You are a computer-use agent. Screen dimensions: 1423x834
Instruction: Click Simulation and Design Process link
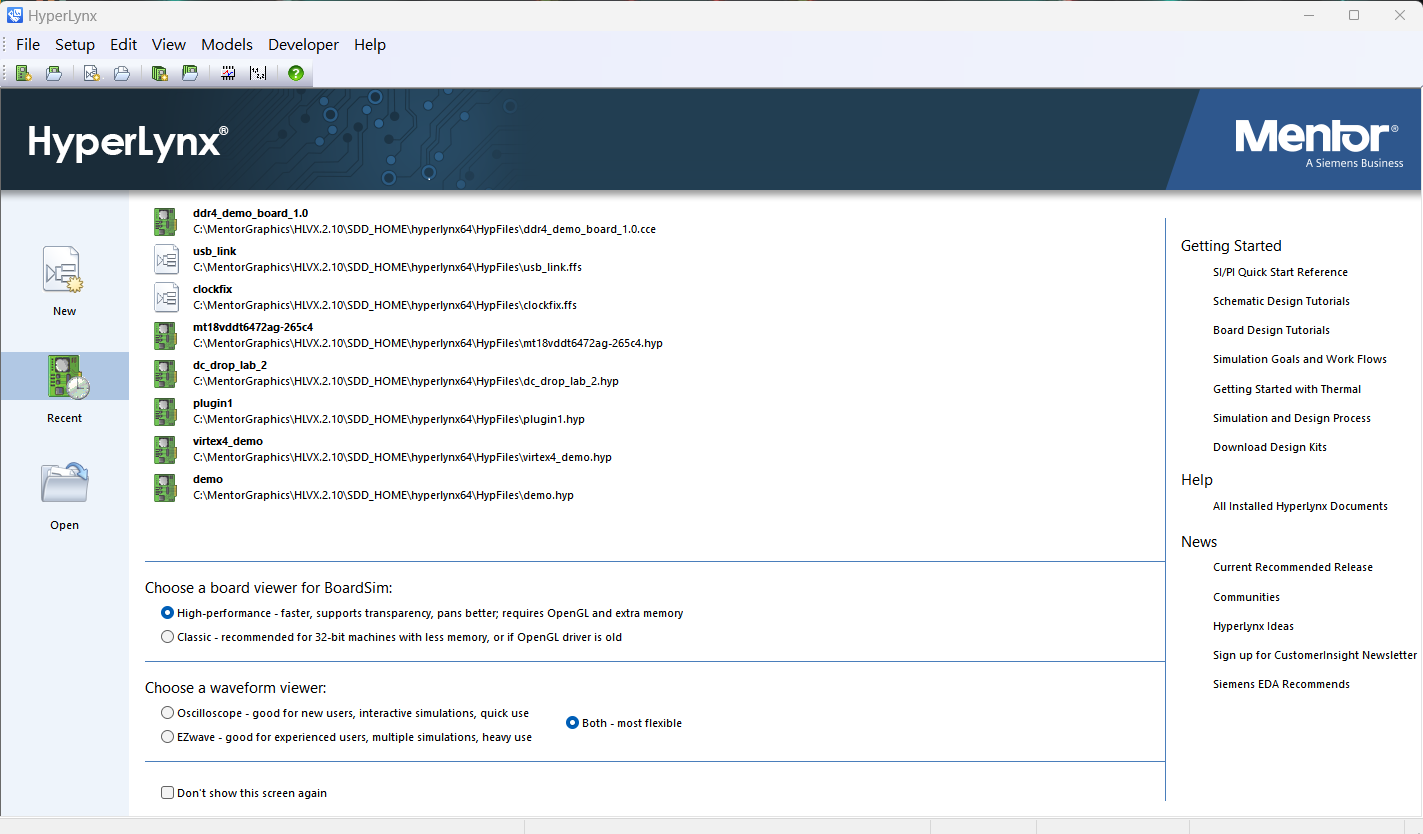coord(1292,418)
